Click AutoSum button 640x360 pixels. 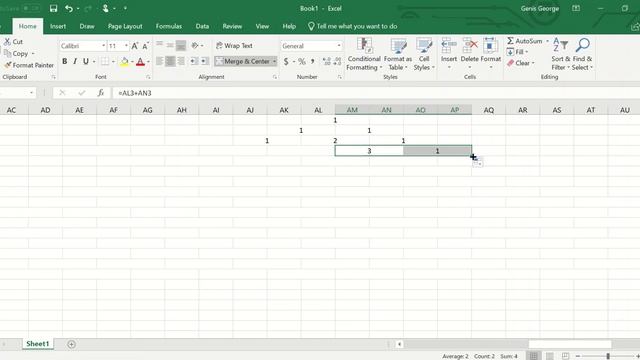(525, 41)
